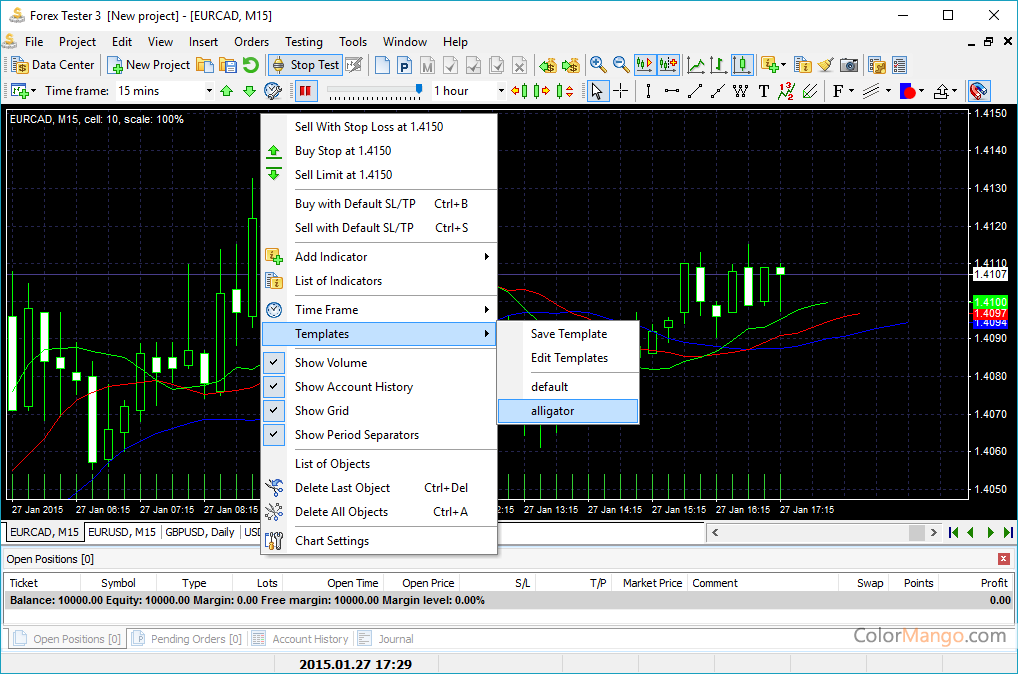Close the Open Positions panel
This screenshot has height=674, width=1018.
(x=1004, y=559)
